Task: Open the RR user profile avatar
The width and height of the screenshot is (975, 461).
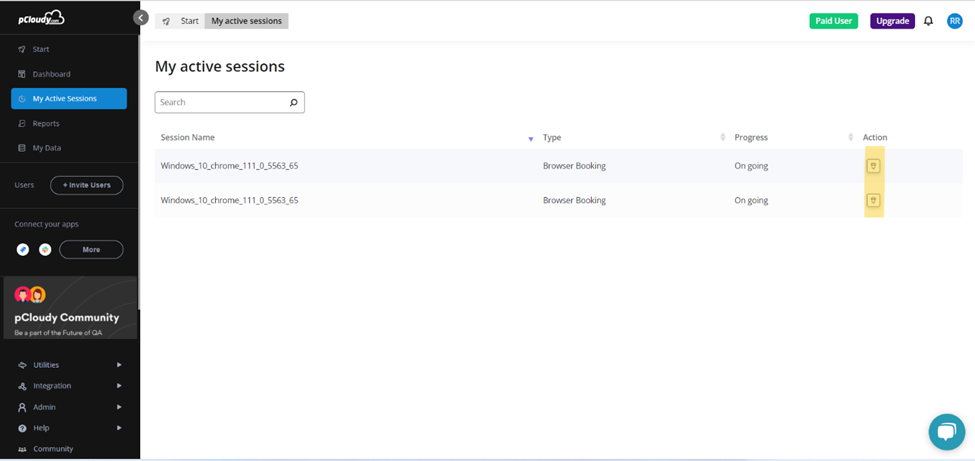Action: [954, 21]
